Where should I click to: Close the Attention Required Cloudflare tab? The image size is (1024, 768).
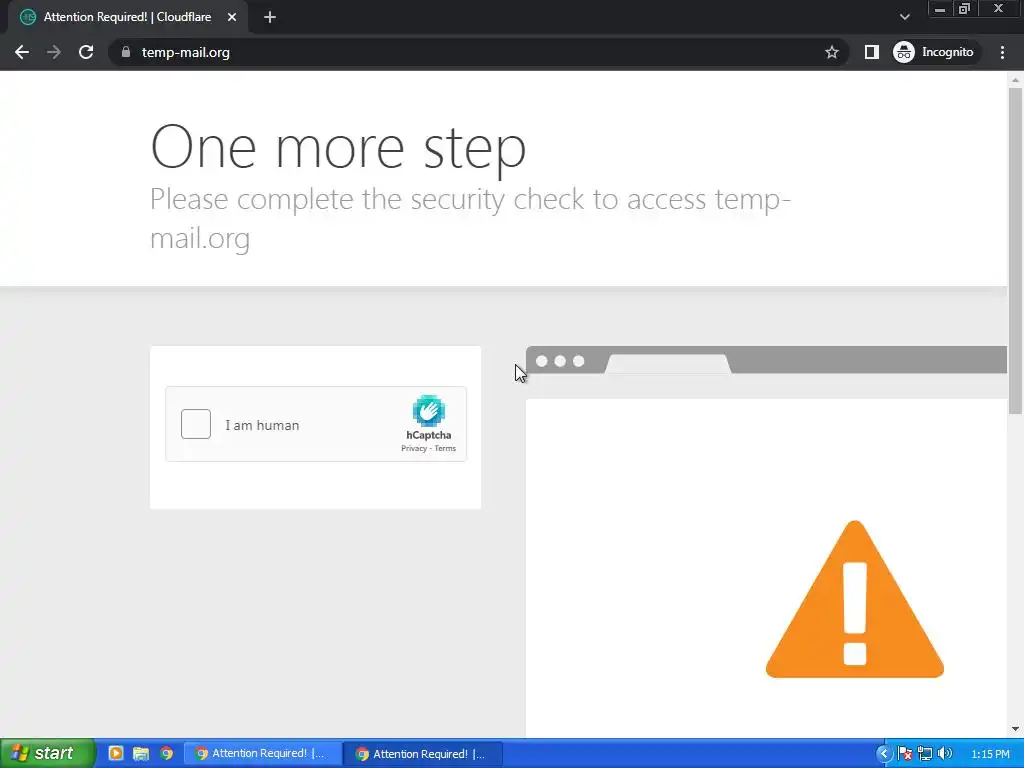tap(232, 17)
